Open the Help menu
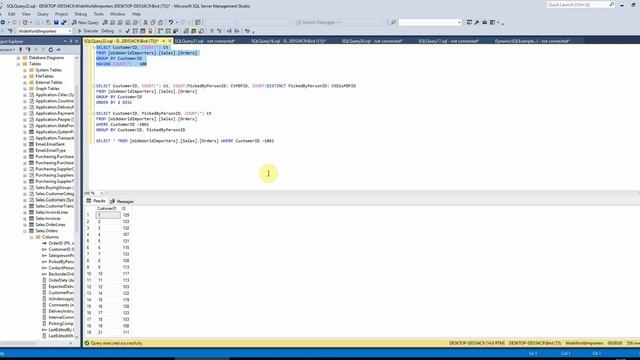 (136, 14)
